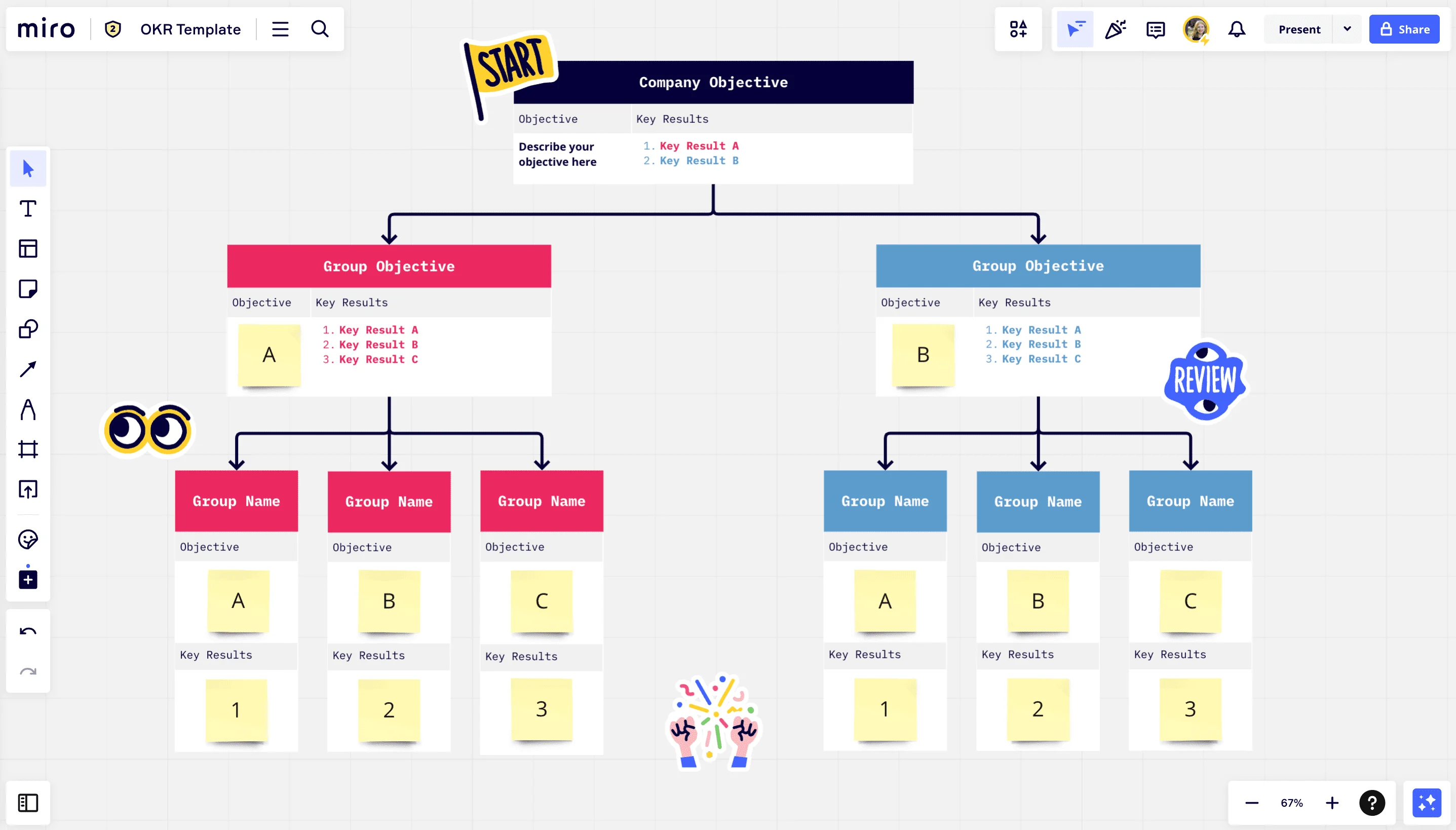The width and height of the screenshot is (1456, 830).
Task: Click the Miro logo menu item
Action: coord(47,29)
